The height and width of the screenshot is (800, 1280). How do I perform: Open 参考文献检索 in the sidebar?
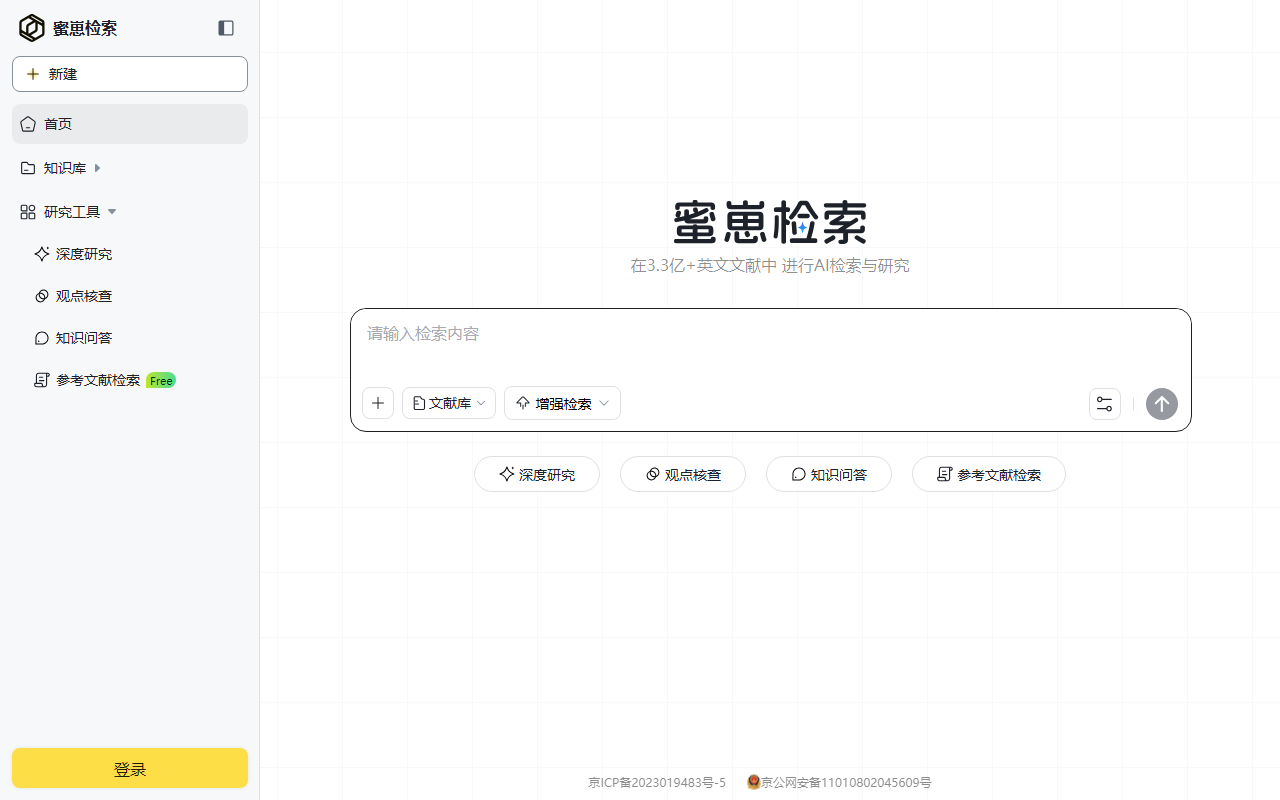[98, 380]
